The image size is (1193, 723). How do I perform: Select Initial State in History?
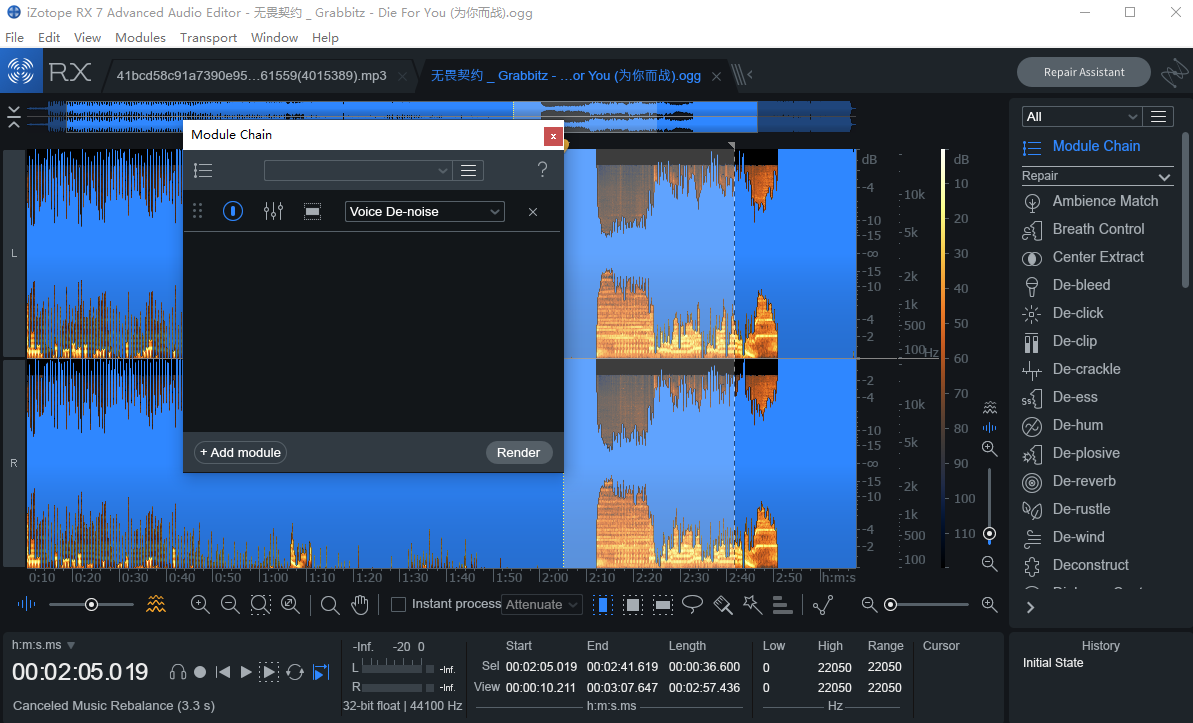click(x=1053, y=663)
